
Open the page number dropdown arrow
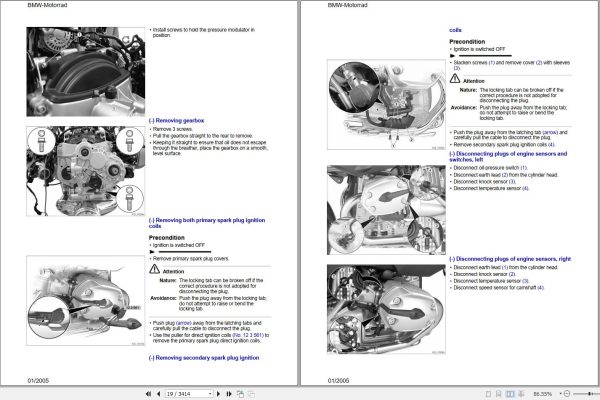pyautogui.click(x=210, y=393)
